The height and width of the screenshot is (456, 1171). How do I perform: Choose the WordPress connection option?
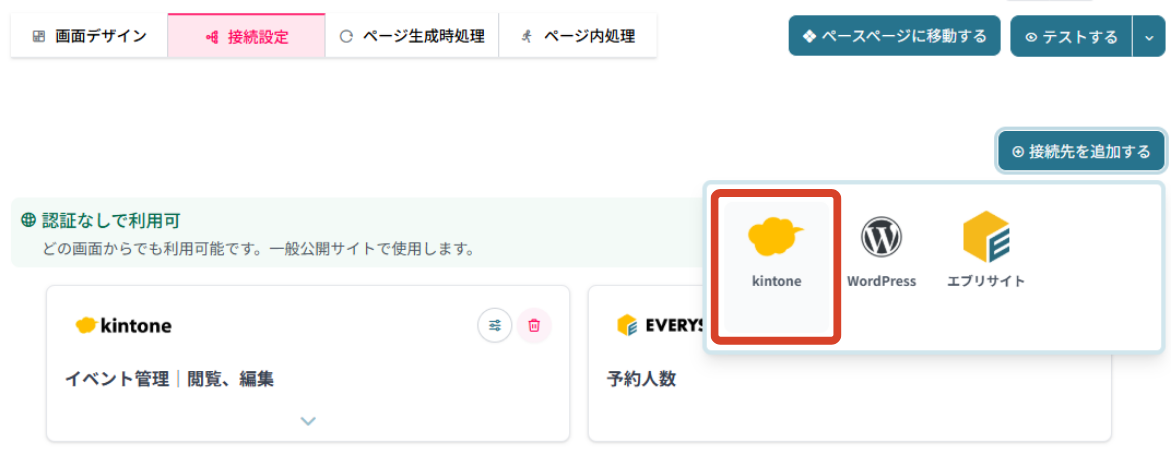point(881,255)
